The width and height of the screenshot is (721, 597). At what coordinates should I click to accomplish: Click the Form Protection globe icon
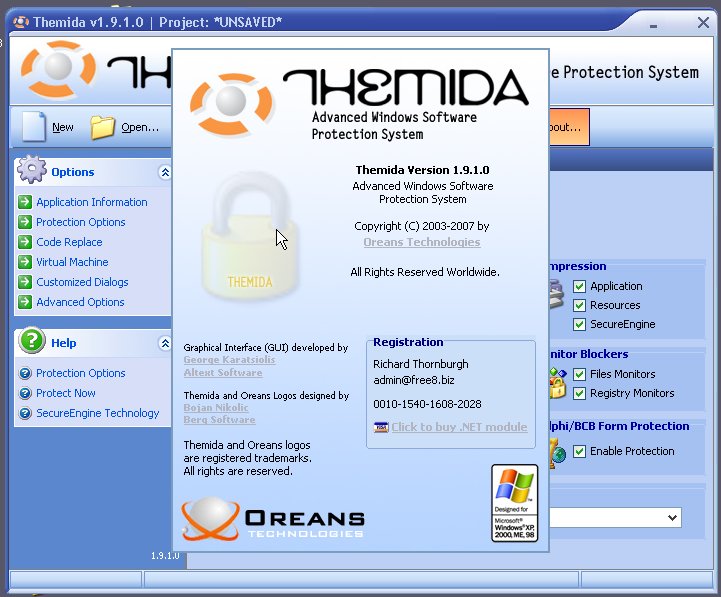[x=558, y=452]
